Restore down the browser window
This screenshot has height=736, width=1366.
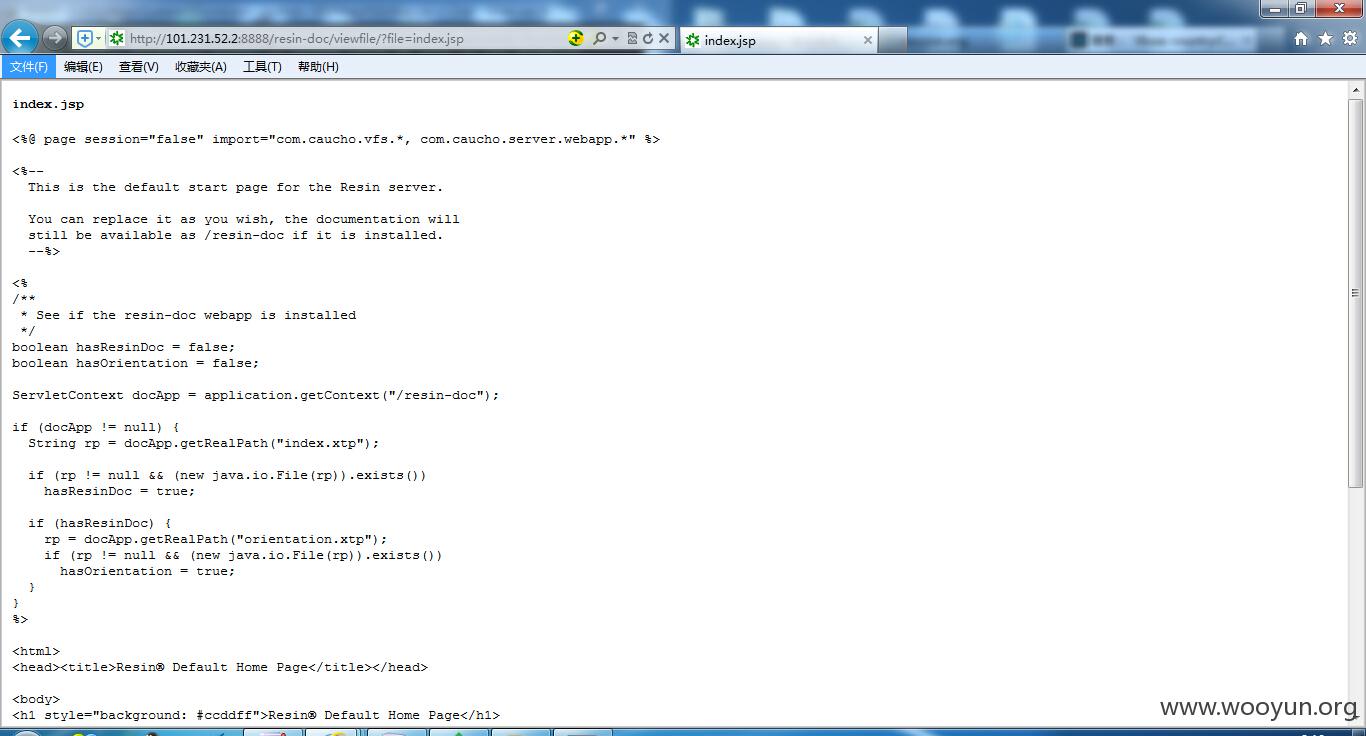1301,8
